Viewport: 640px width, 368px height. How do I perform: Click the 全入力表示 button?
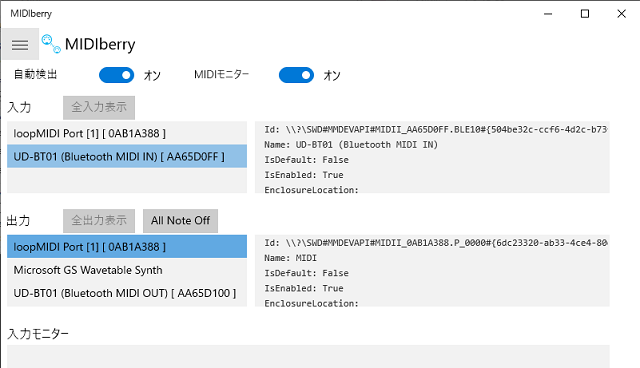click(99, 108)
